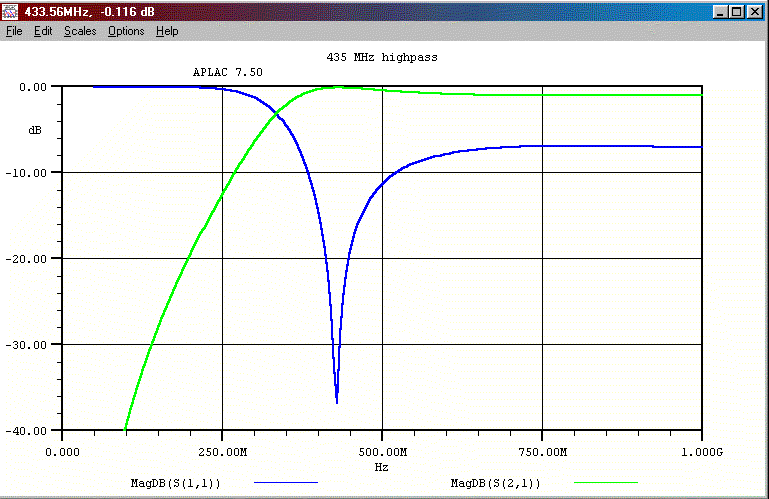769x499 pixels.
Task: Click the -10.00 y-axis tick label
Action: pyautogui.click(x=26, y=173)
